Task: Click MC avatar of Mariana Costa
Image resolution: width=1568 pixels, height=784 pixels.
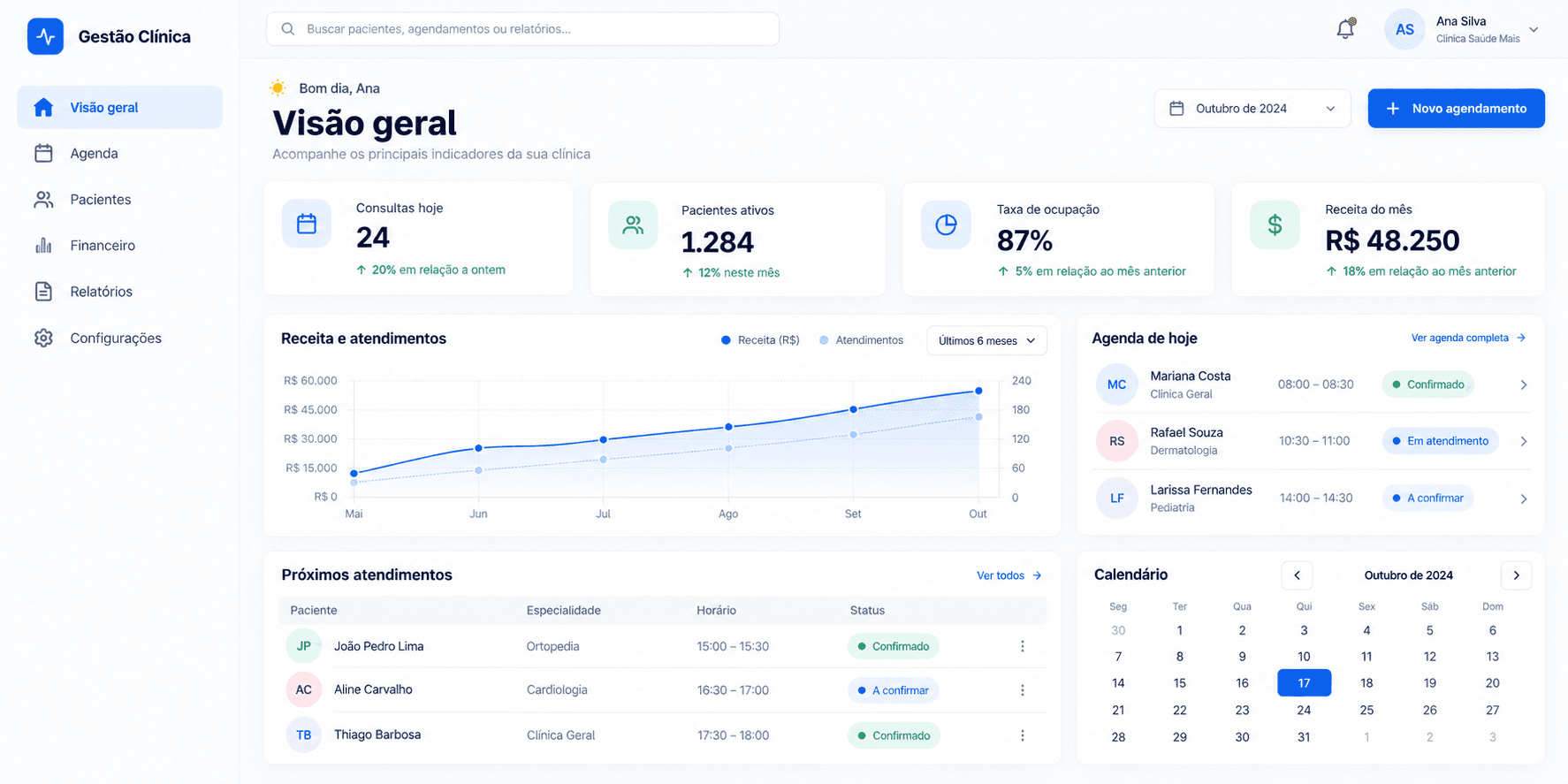Action: coord(1116,384)
